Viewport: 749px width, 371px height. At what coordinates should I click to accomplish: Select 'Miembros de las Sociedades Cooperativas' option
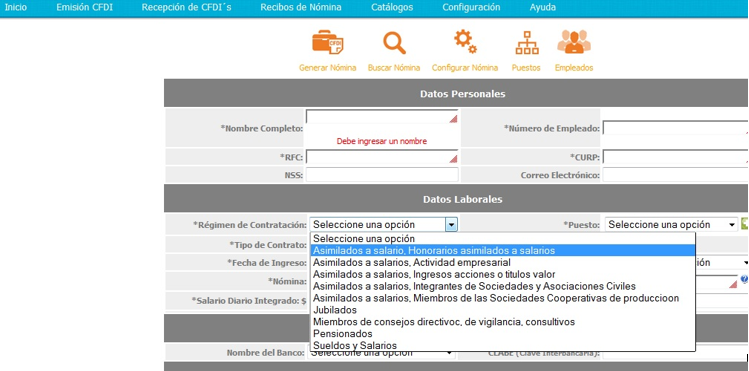(x=502, y=298)
